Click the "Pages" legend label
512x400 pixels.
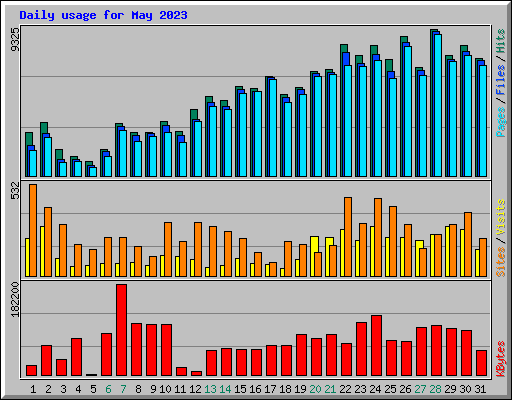click(x=501, y=122)
